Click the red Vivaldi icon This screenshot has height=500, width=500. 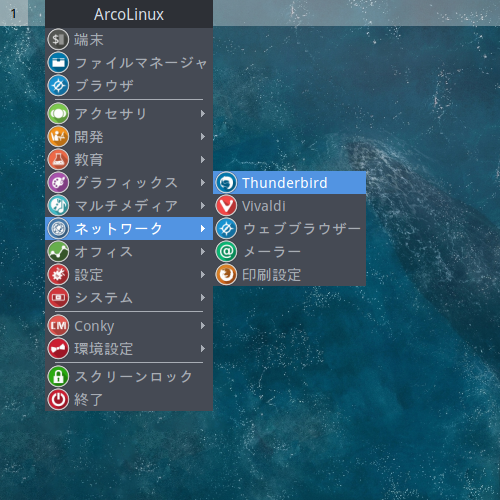point(226,206)
